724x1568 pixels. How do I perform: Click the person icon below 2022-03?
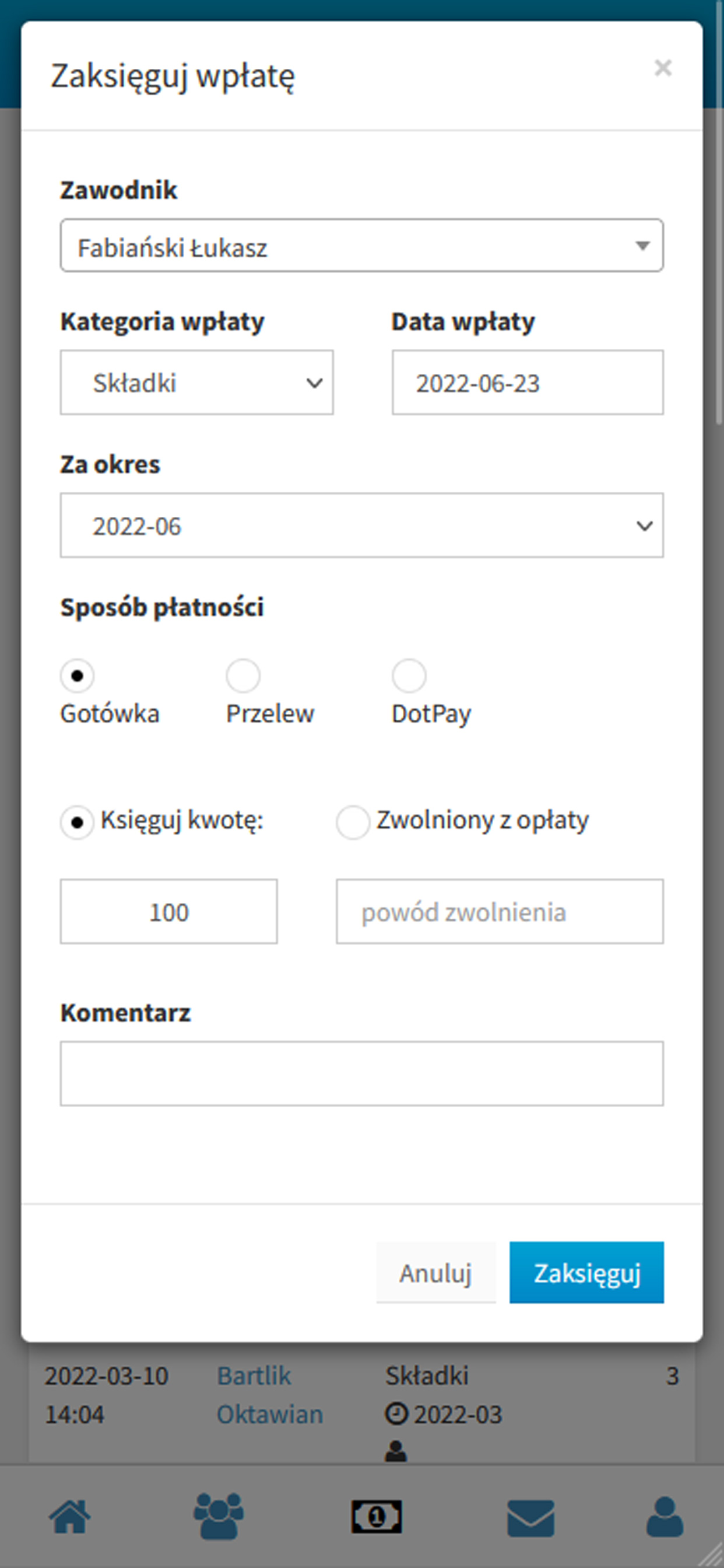[x=396, y=1451]
